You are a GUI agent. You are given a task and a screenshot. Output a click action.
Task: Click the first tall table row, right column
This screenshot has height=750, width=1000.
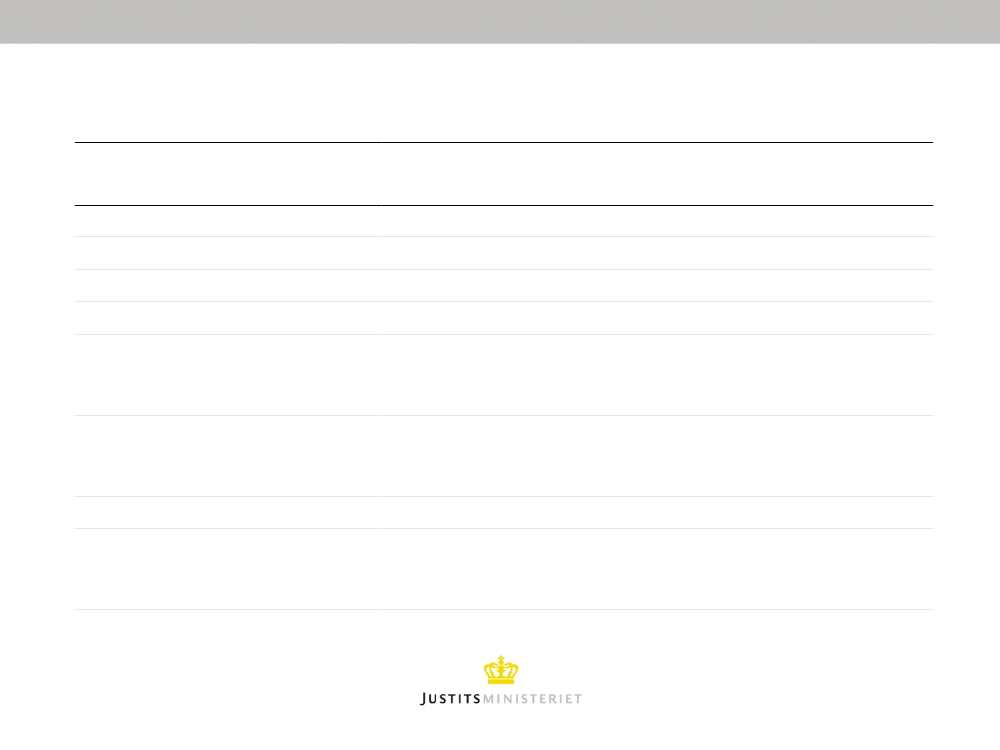click(657, 375)
